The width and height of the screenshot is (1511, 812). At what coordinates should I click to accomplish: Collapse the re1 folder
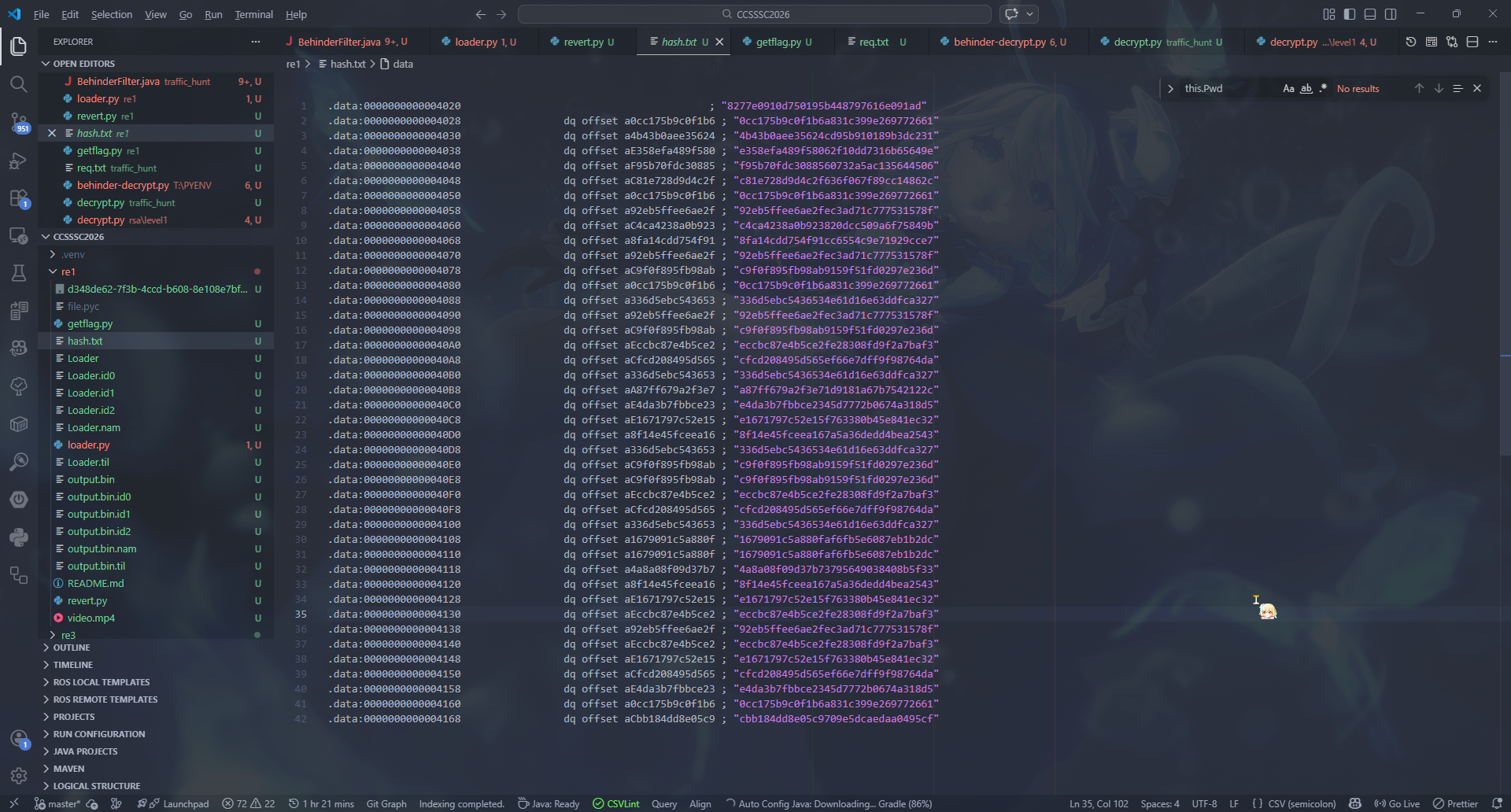(x=68, y=271)
